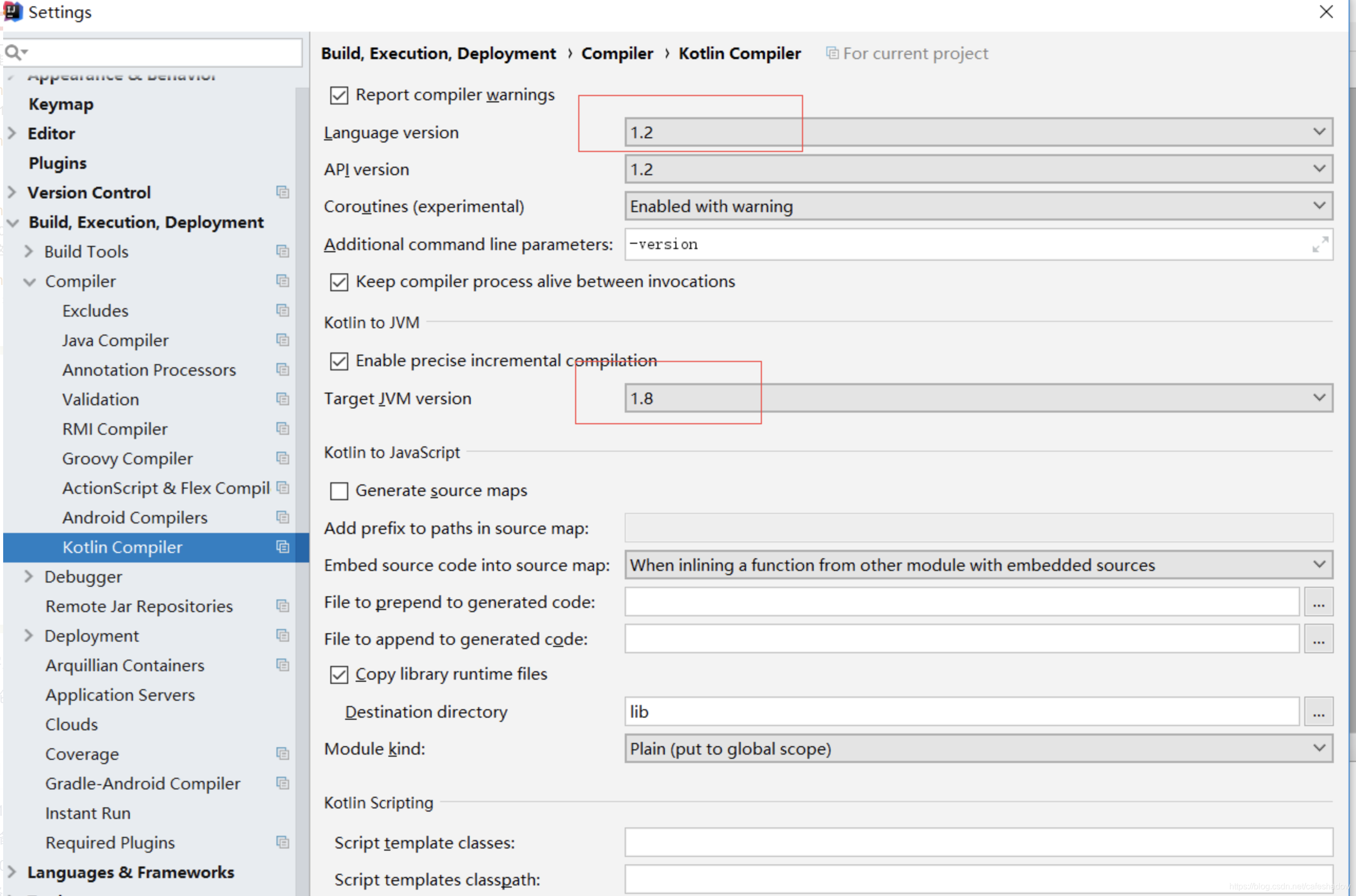
Task: Toggle Copy library runtime files checkbox
Action: click(339, 675)
